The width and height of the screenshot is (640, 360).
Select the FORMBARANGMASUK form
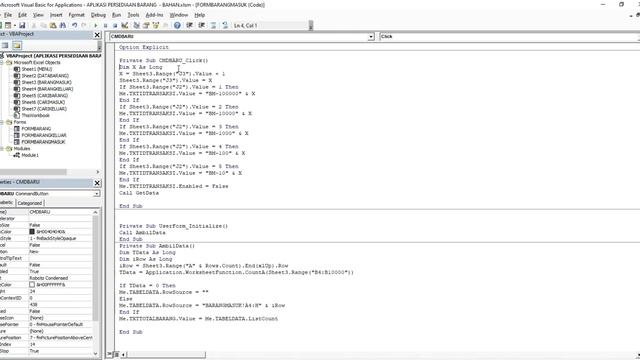pyautogui.click(x=43, y=142)
